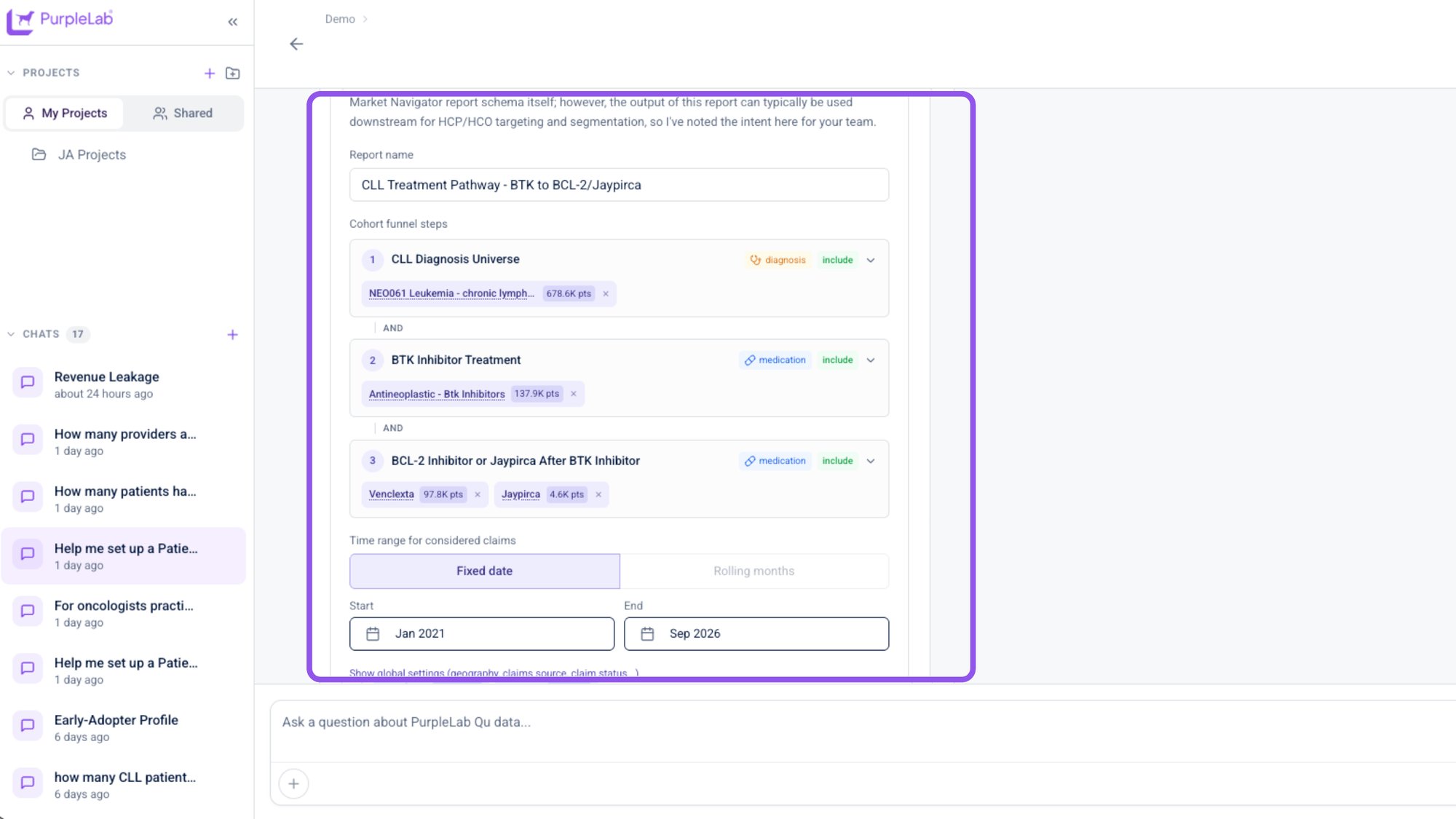Collapse the sidebar with double-chevron icon

pyautogui.click(x=233, y=22)
